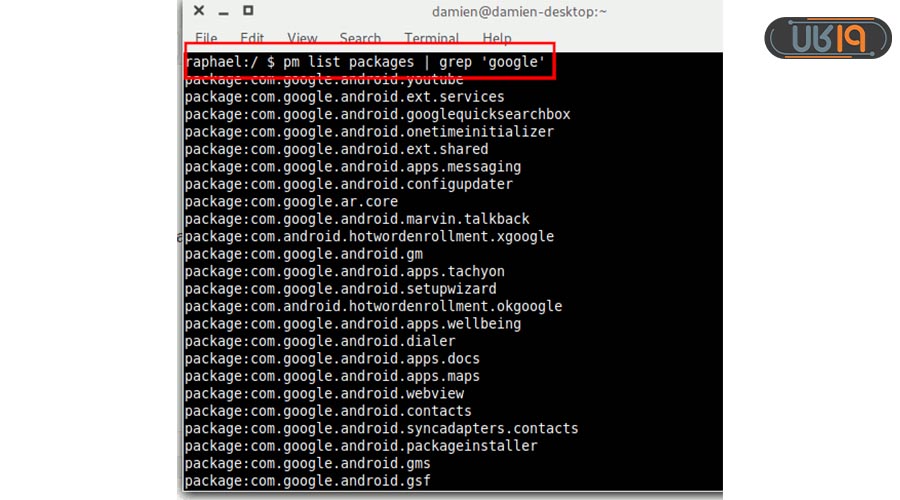Click the com.google.android.gsf package line
The image size is (900, 500).
tap(307, 481)
